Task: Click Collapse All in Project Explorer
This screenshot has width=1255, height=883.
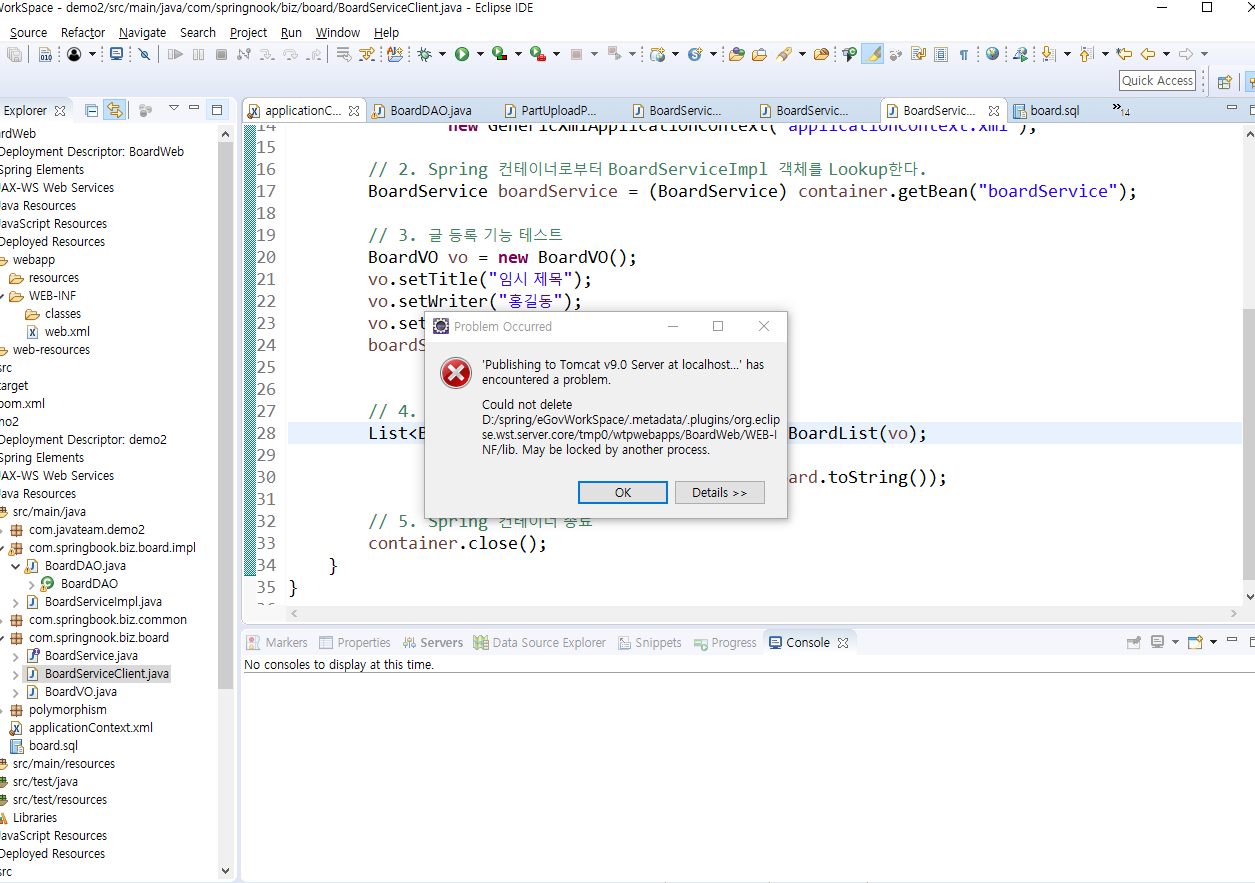Action: pyautogui.click(x=92, y=110)
